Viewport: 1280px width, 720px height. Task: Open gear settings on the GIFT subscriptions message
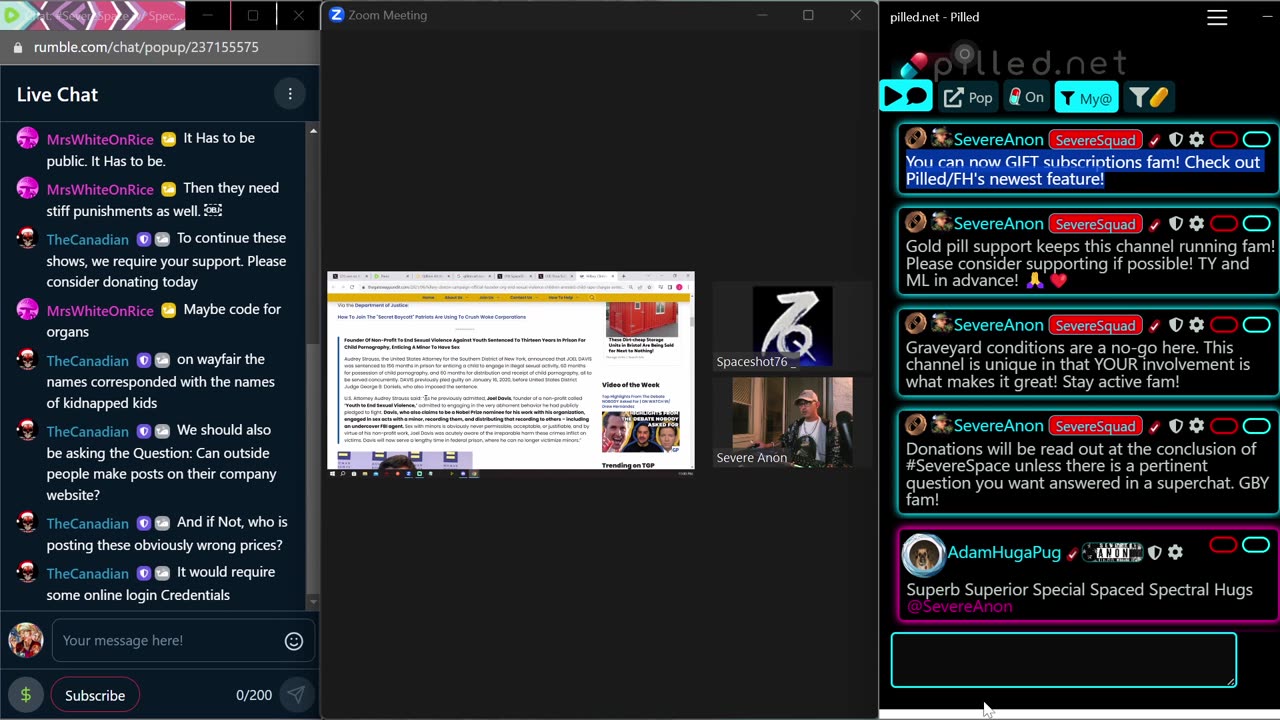click(1196, 140)
